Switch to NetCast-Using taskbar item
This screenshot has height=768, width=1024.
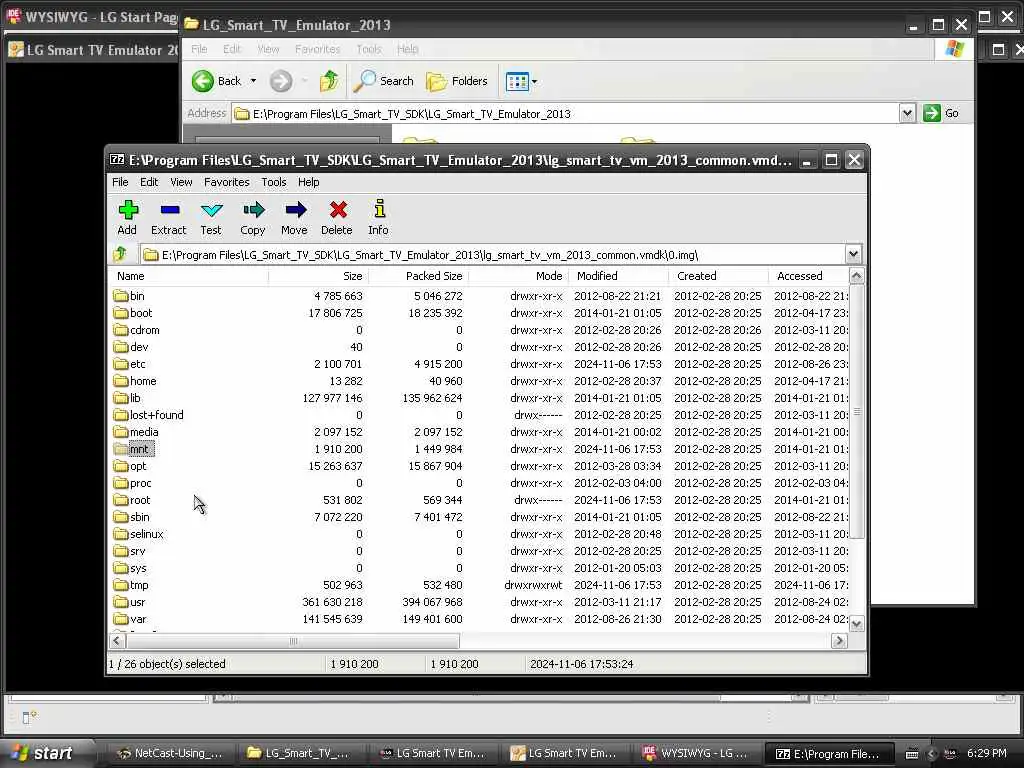pos(169,753)
